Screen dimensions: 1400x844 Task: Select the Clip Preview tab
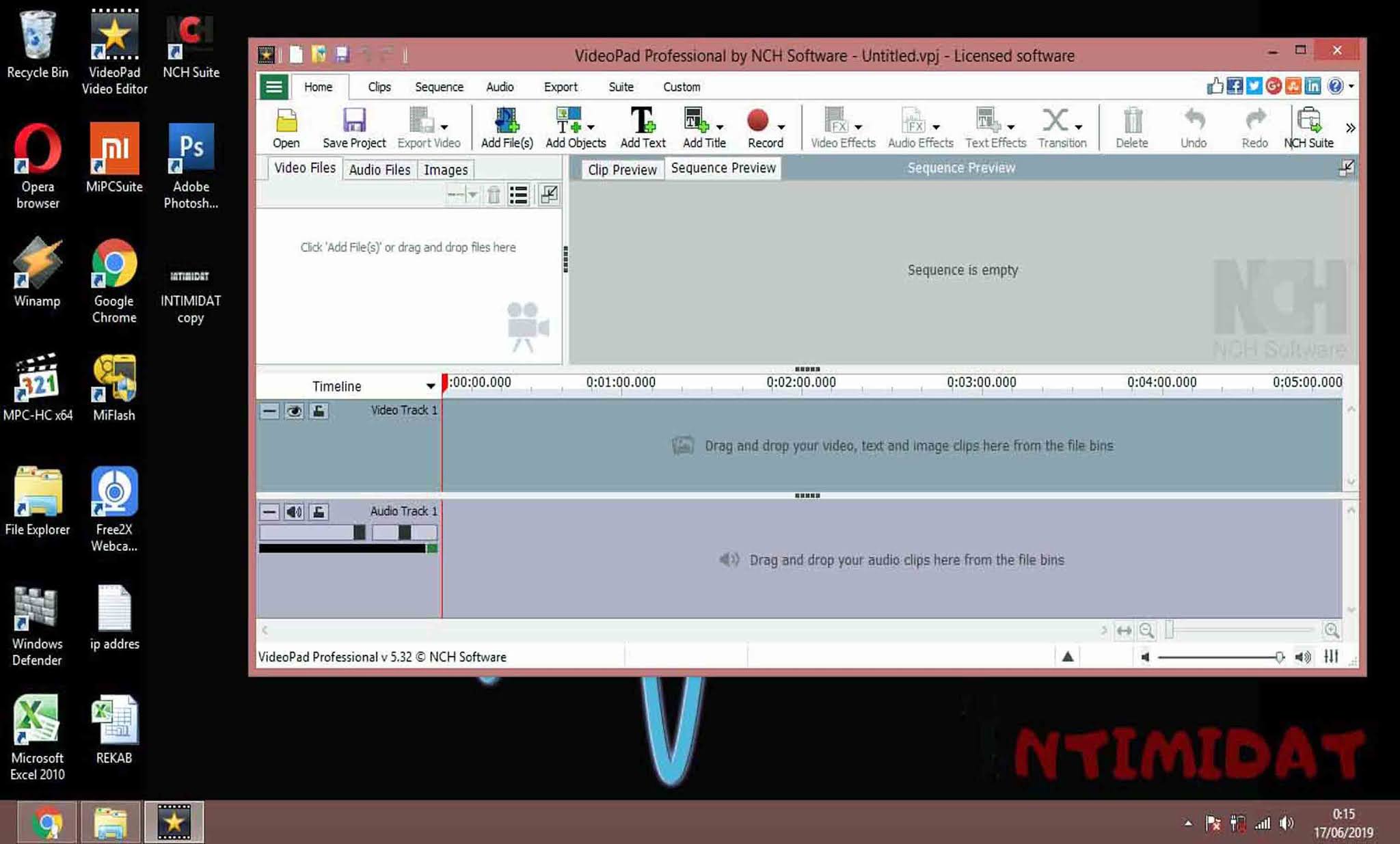pos(621,169)
